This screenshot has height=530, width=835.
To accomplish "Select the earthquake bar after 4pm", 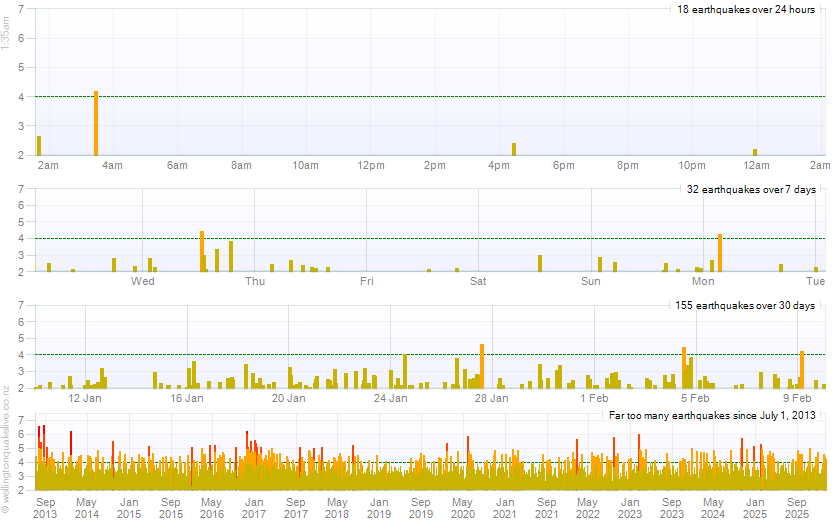I will coord(514,149).
